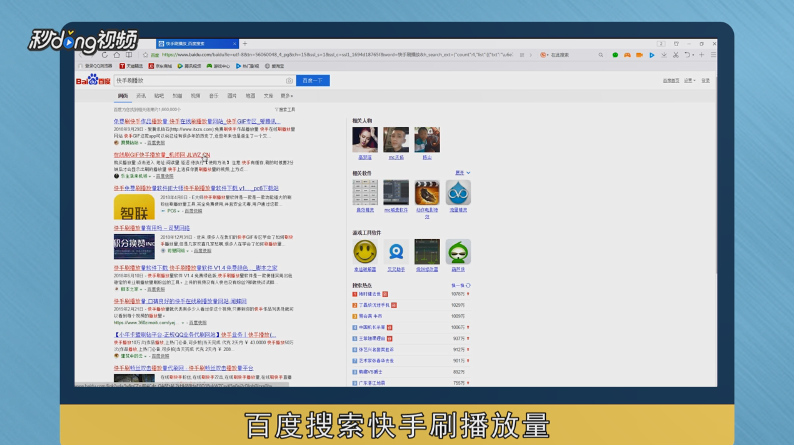Expand the 更多 tab dropdown
The width and height of the screenshot is (794, 445).
pos(287,96)
